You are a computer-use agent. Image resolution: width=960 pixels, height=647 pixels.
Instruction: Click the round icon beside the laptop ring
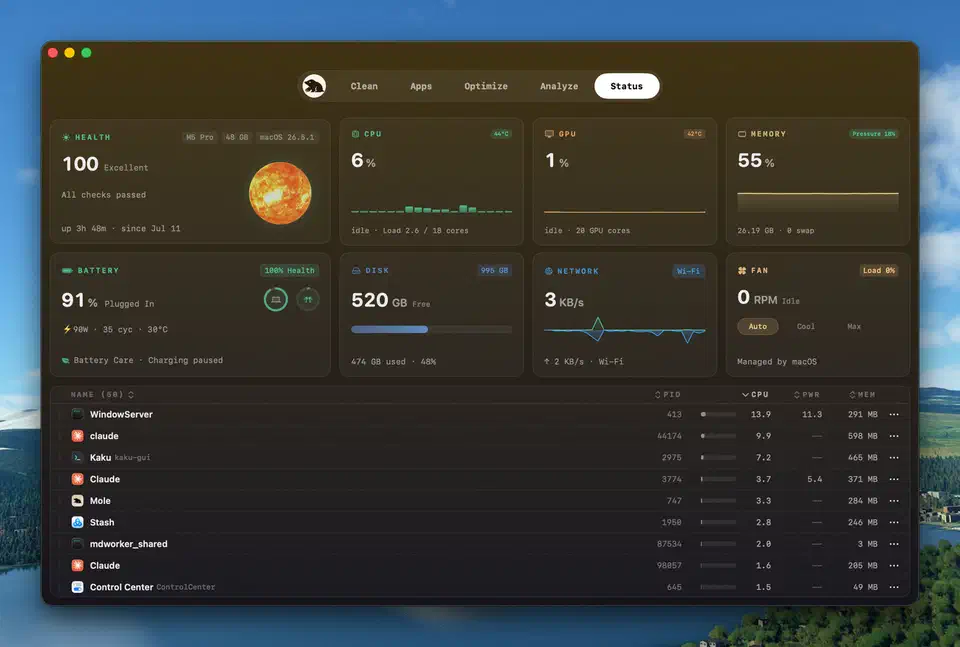(x=308, y=299)
